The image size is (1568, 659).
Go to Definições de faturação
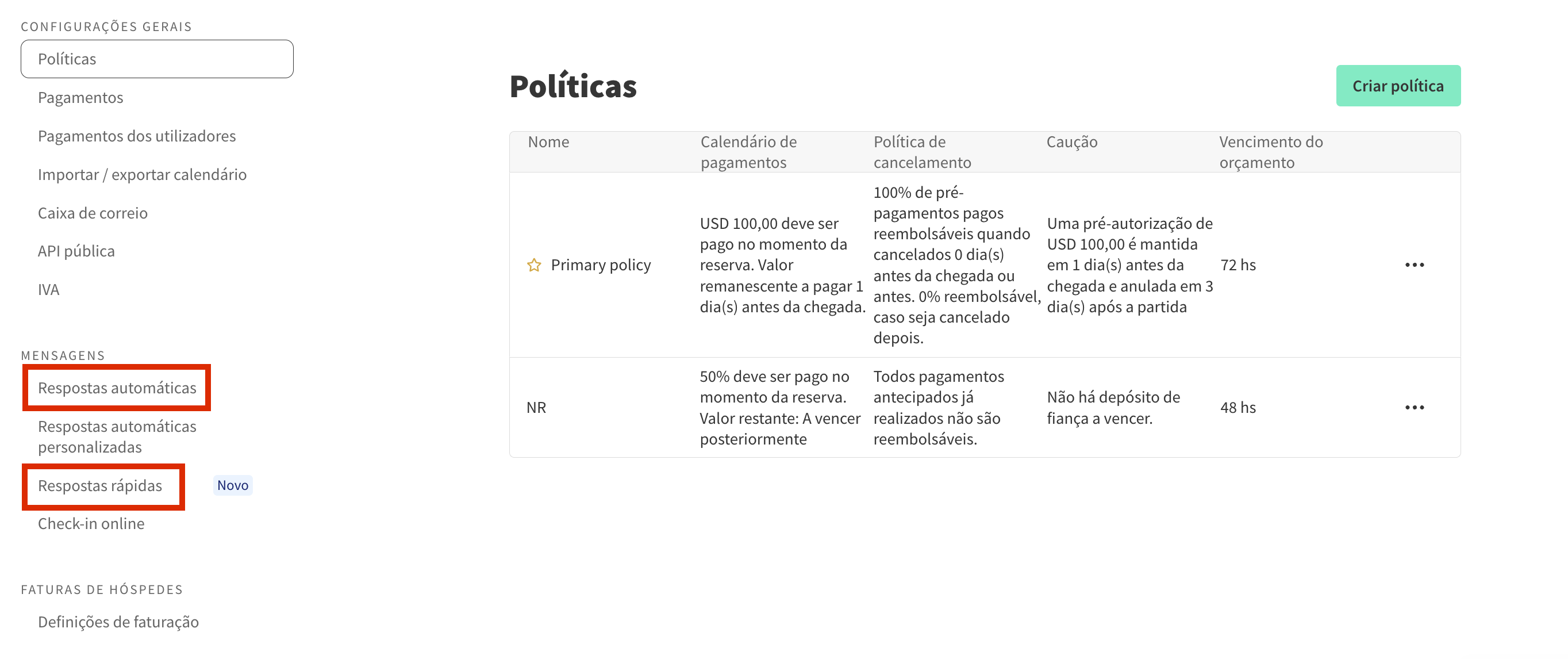(x=118, y=622)
